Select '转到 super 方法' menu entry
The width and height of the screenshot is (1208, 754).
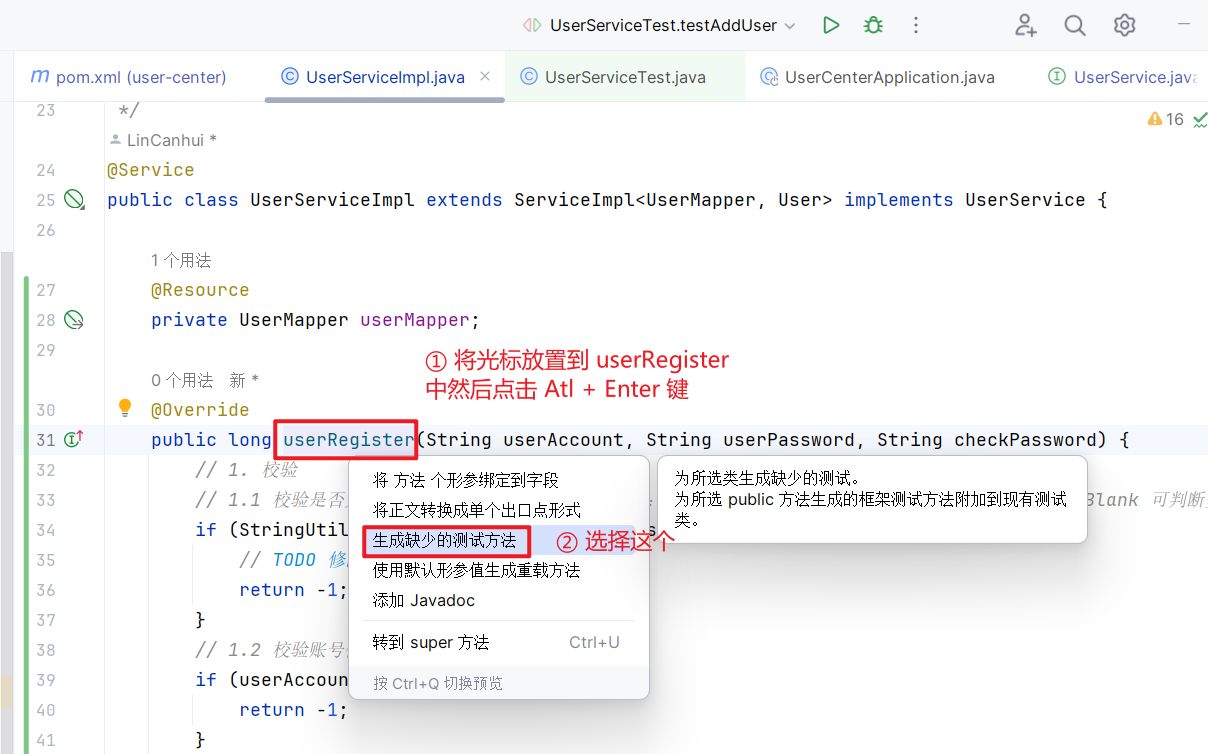coord(431,643)
